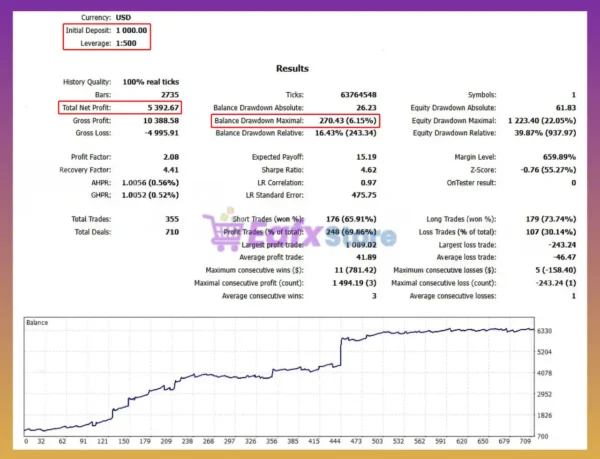This screenshot has height=459, width=600.
Task: Click the Initial Deposit label
Action: coord(88,31)
